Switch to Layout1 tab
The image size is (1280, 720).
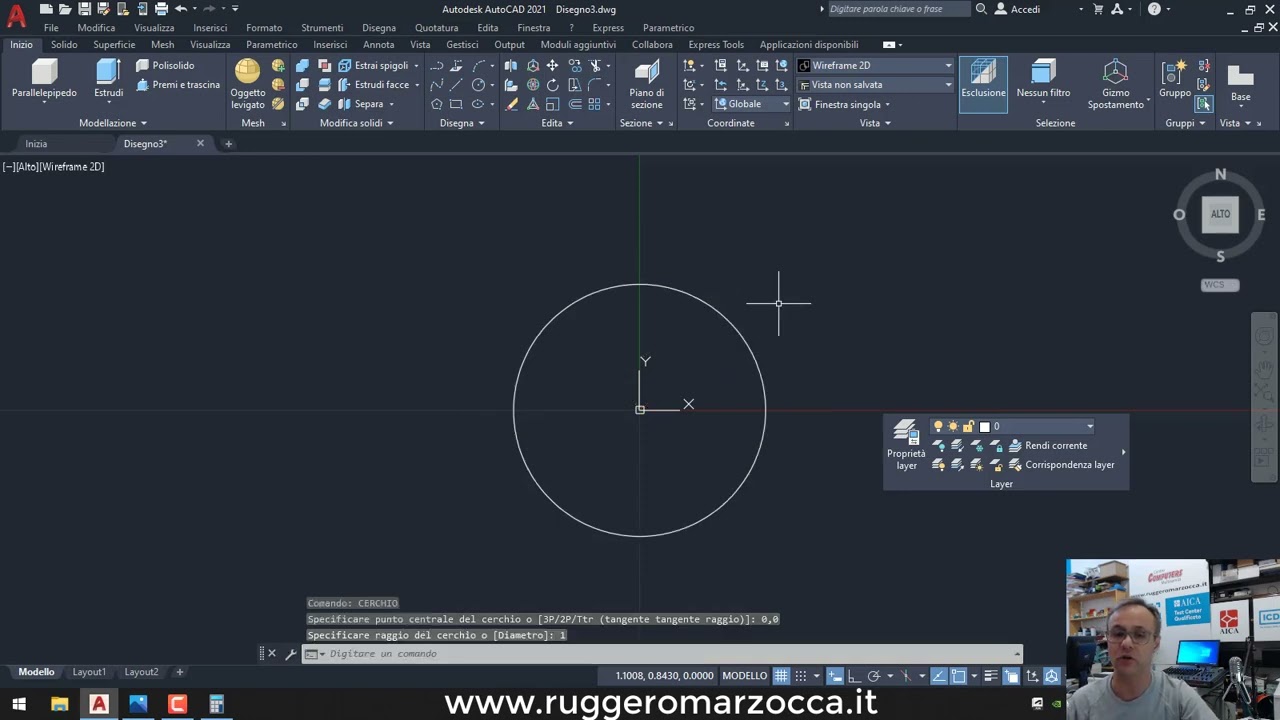(89, 672)
